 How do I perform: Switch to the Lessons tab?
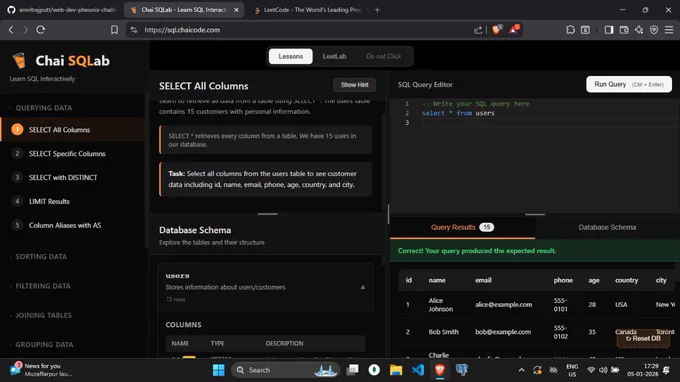pyautogui.click(x=291, y=56)
